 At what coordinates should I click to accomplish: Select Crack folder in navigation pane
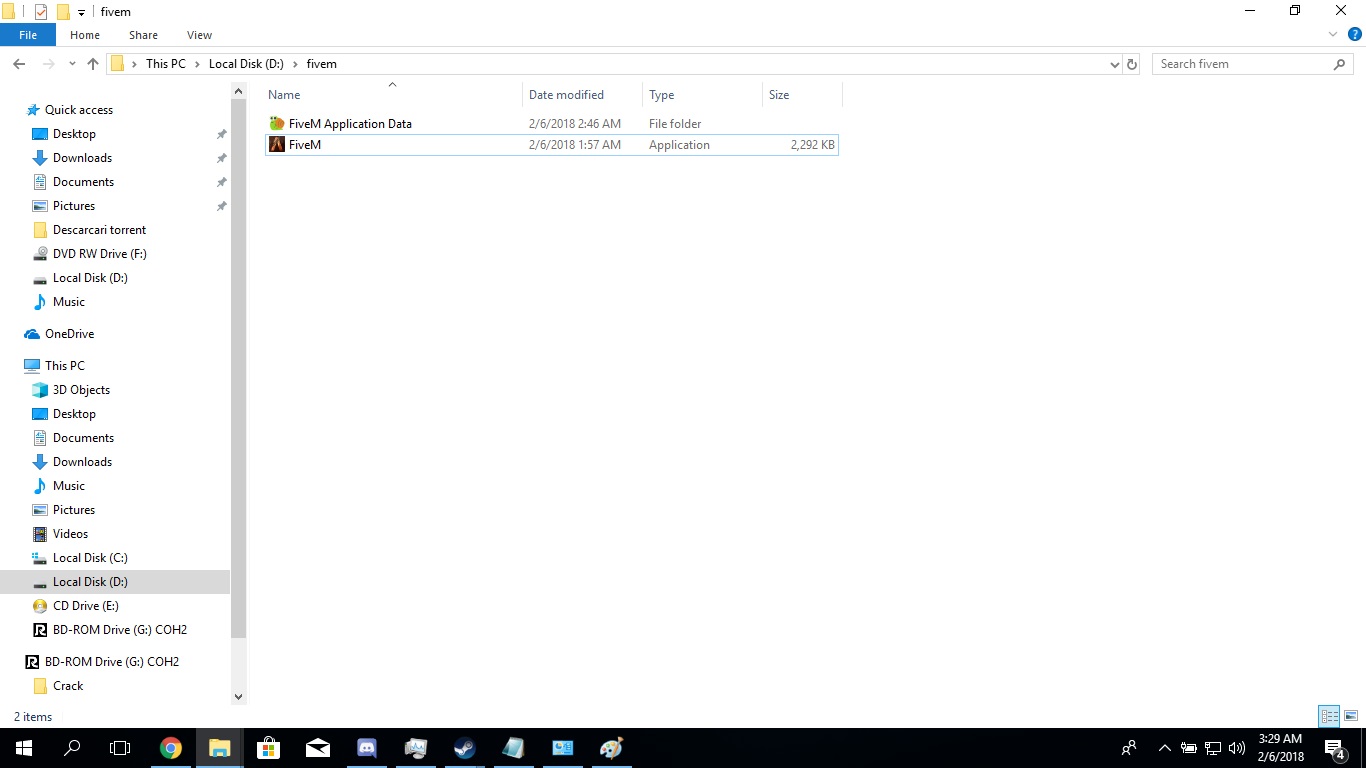(68, 686)
